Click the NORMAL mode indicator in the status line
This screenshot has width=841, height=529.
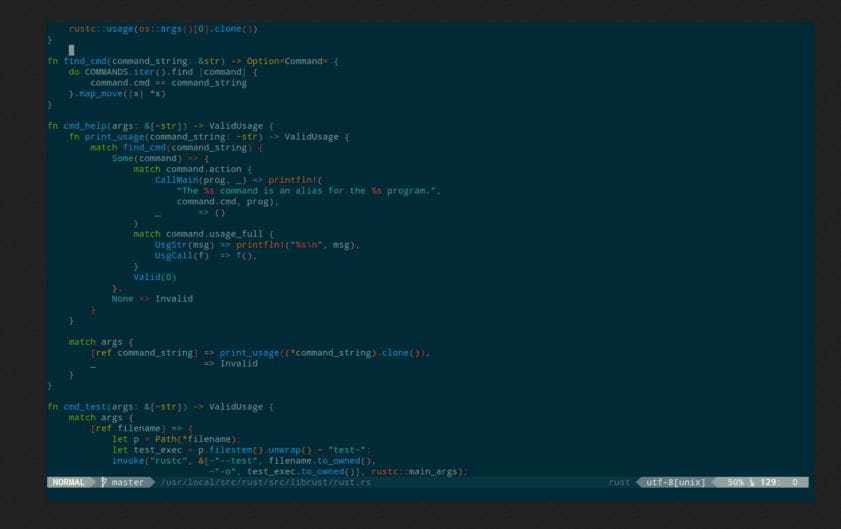tap(68, 482)
